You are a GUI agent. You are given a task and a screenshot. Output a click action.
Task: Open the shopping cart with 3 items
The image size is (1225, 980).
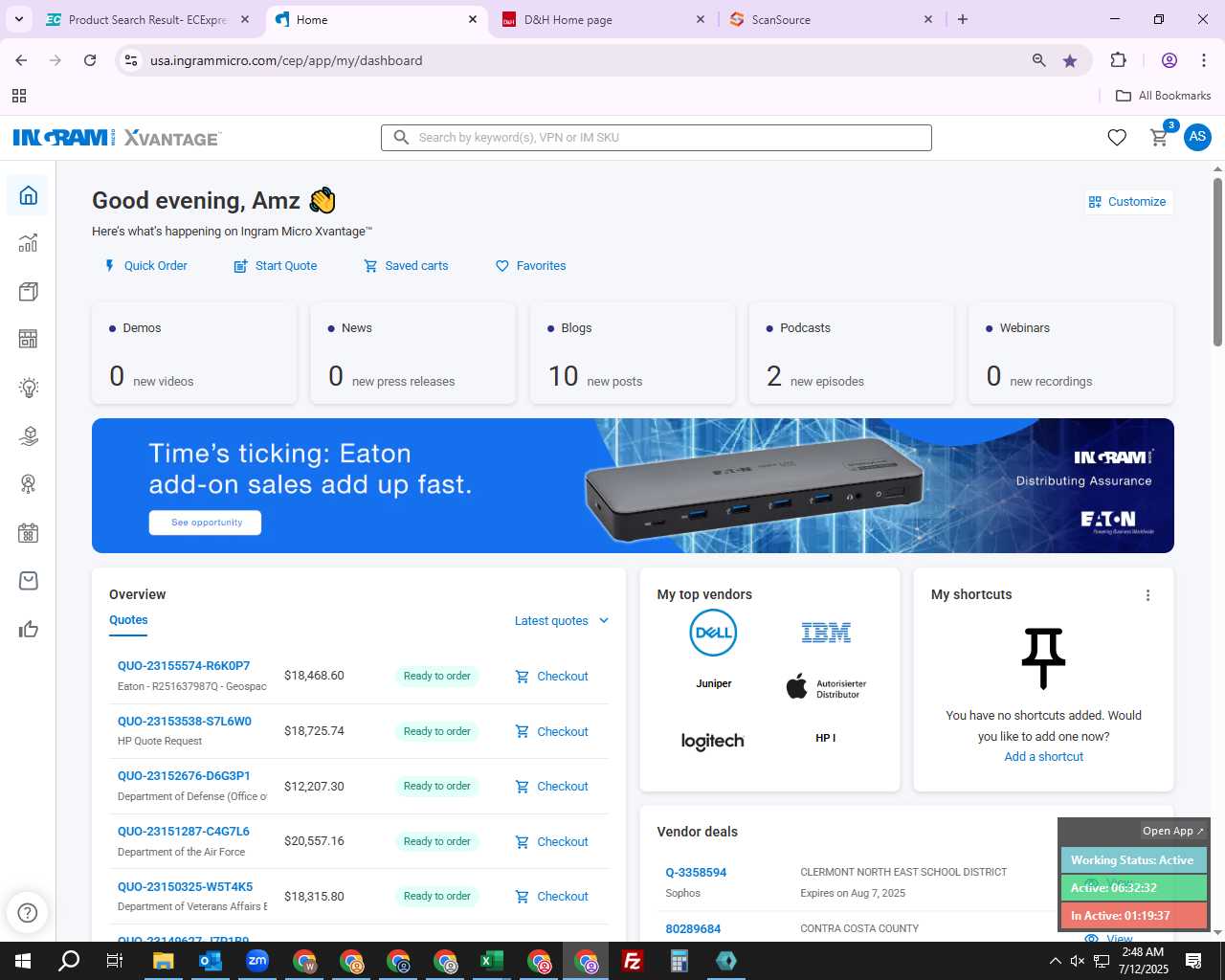(x=1160, y=138)
